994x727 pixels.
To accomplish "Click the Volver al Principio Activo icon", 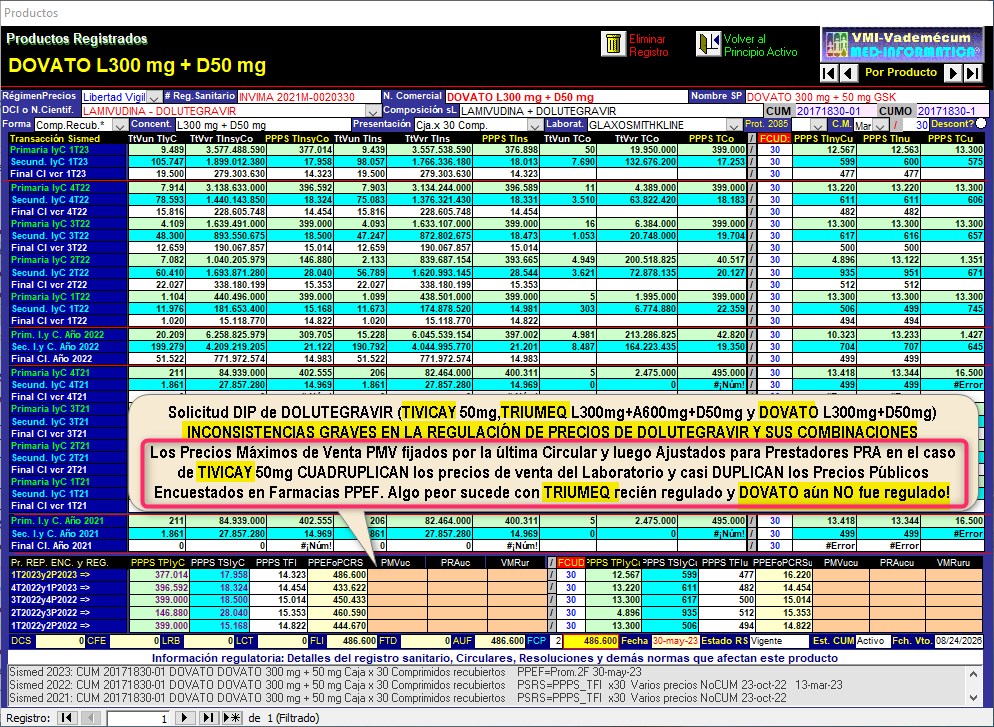I will (x=708, y=45).
